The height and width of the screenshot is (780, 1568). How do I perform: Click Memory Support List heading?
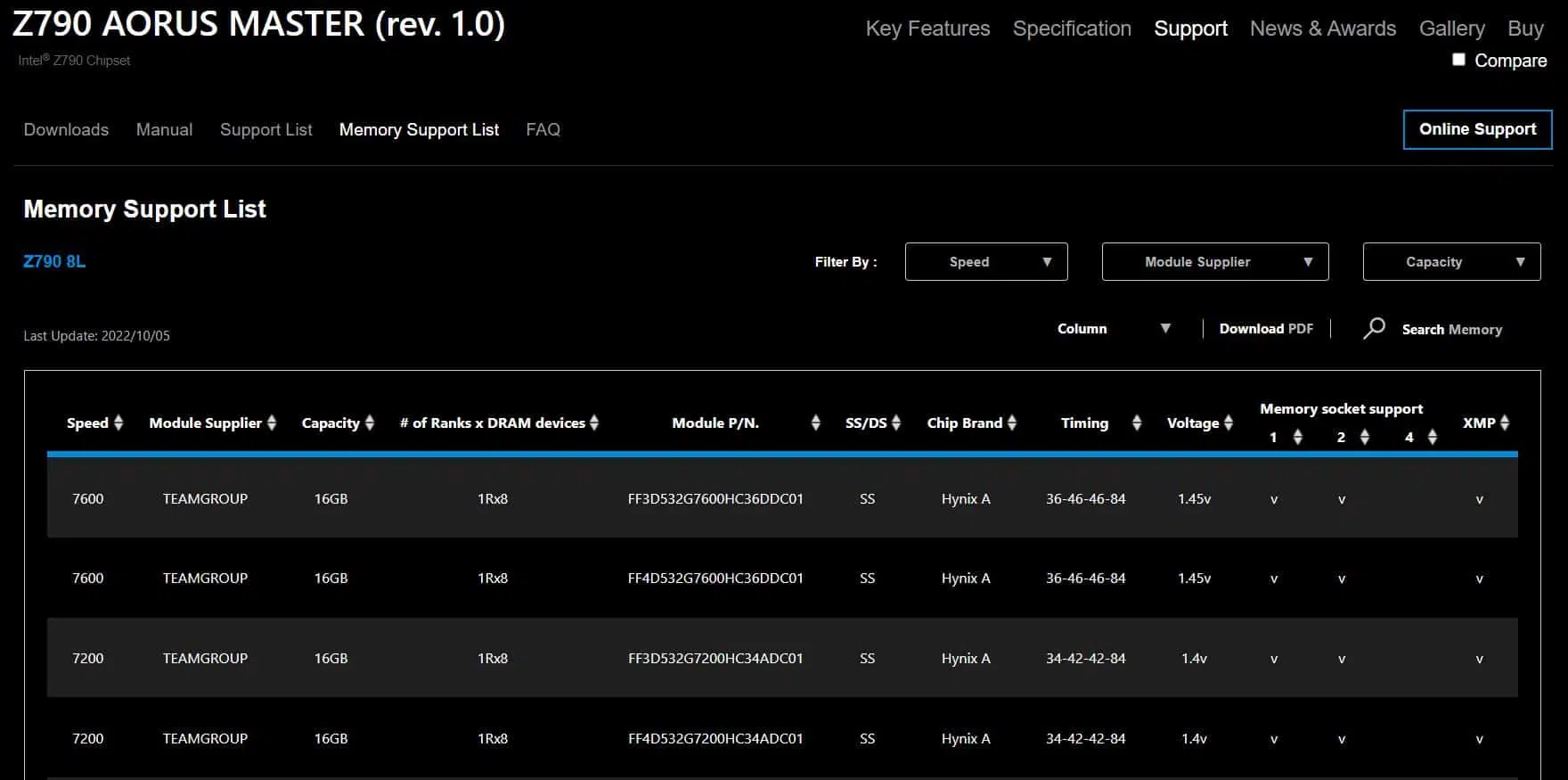coord(144,209)
